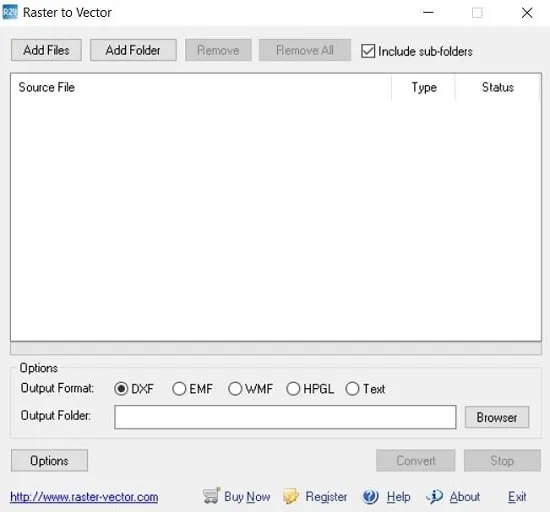Click the About info icon
The height and width of the screenshot is (512, 550).
point(435,496)
